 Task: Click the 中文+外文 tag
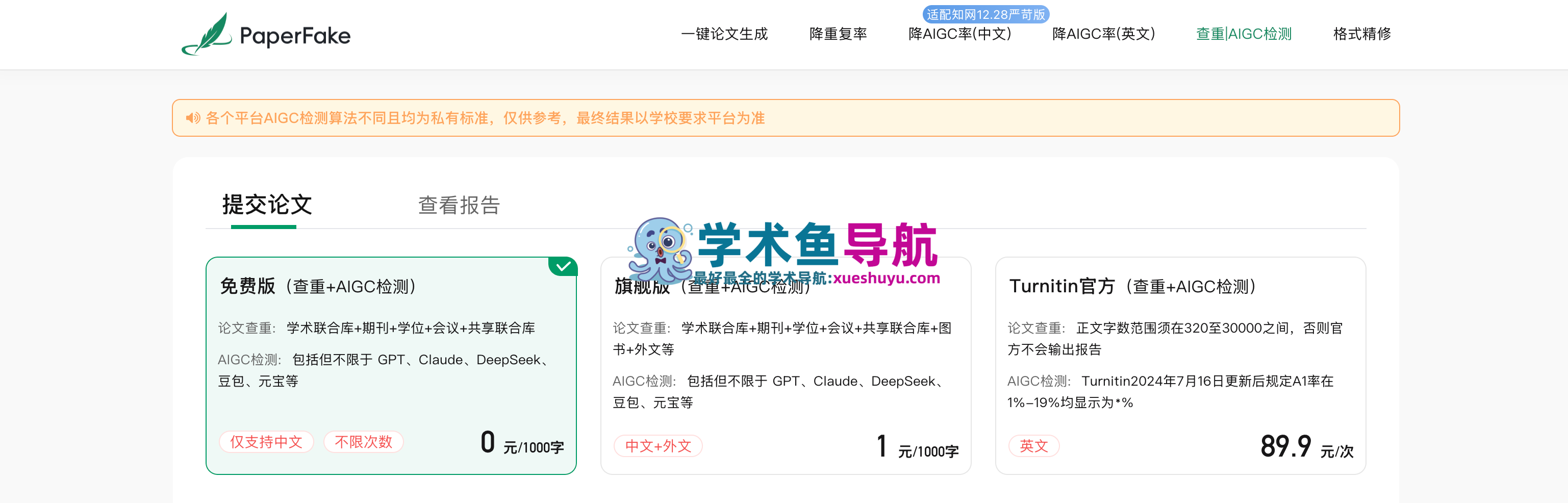click(658, 446)
